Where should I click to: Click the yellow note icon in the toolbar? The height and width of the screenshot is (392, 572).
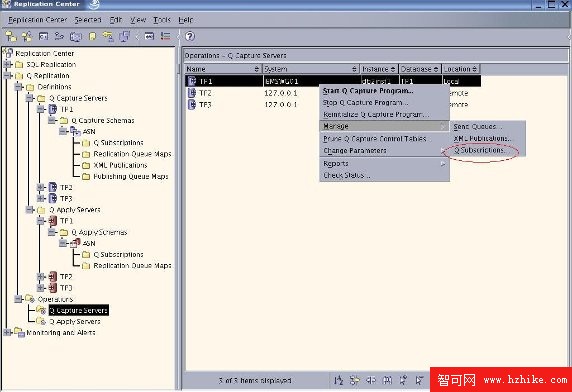pos(93,36)
